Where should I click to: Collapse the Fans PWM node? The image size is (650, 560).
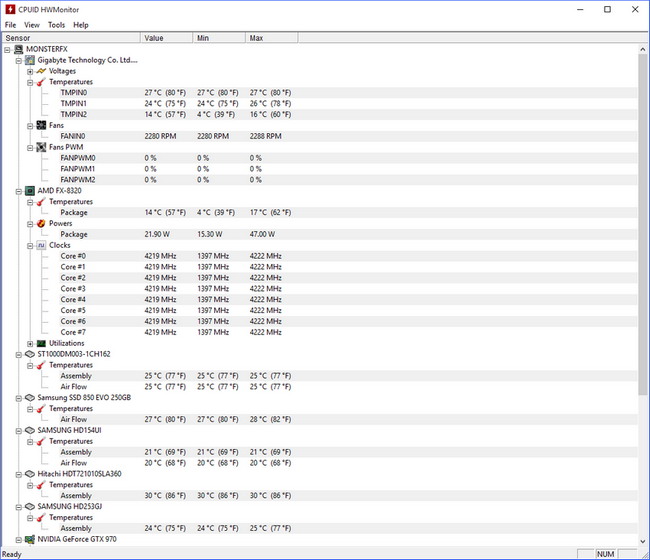click(x=30, y=148)
